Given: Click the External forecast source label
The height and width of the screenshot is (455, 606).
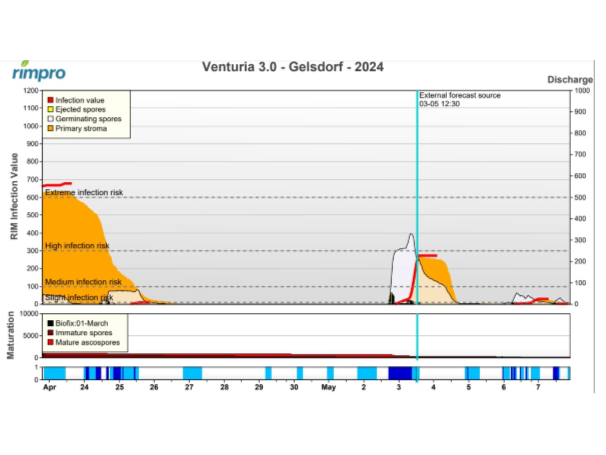Looking at the screenshot, I should coord(460,95).
